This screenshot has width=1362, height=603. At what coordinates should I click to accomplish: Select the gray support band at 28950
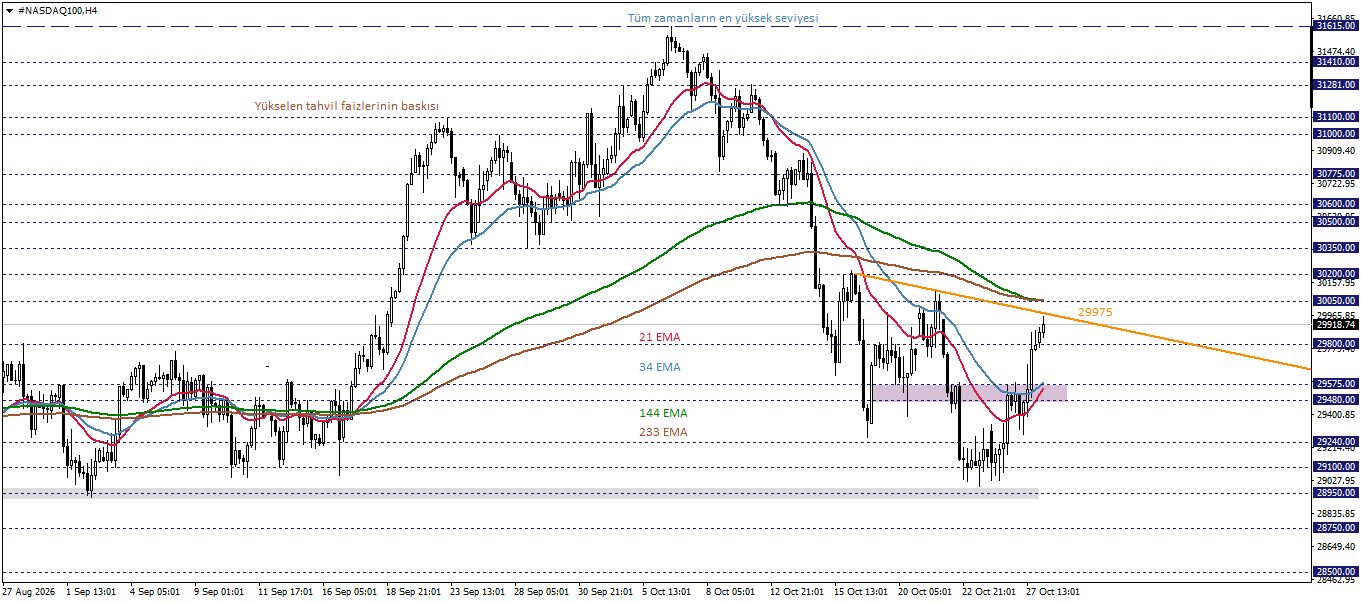(520, 492)
